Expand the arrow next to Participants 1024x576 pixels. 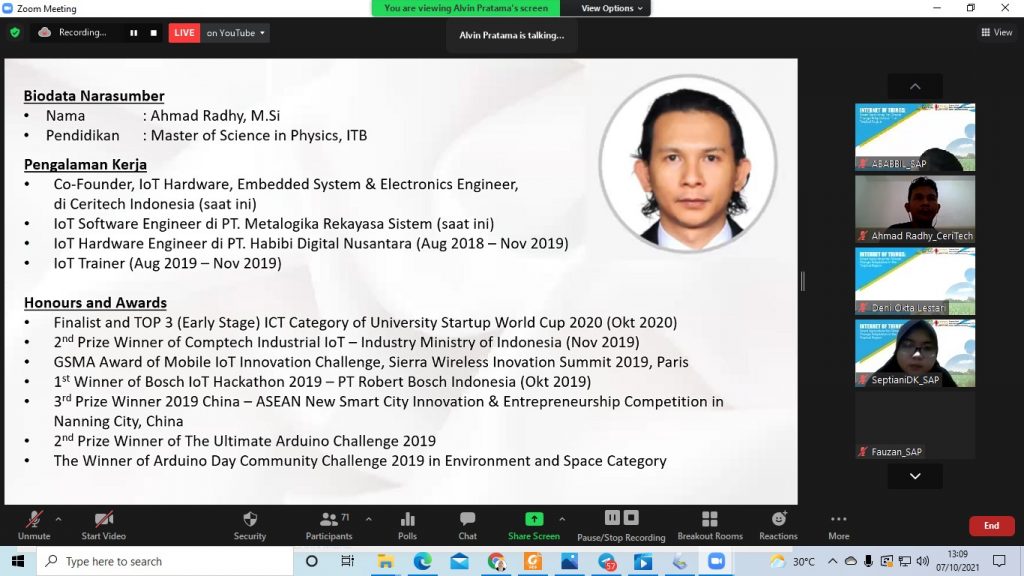(369, 519)
